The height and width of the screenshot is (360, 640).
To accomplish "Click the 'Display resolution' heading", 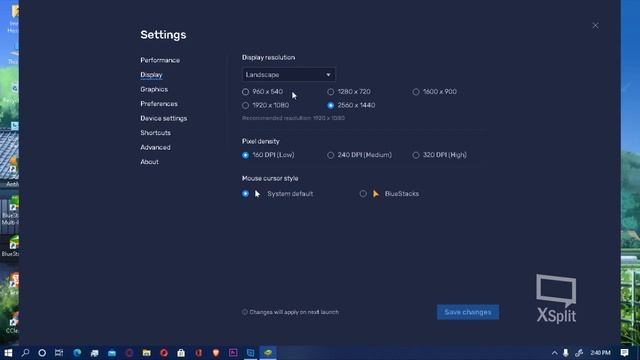I will click(268, 58).
